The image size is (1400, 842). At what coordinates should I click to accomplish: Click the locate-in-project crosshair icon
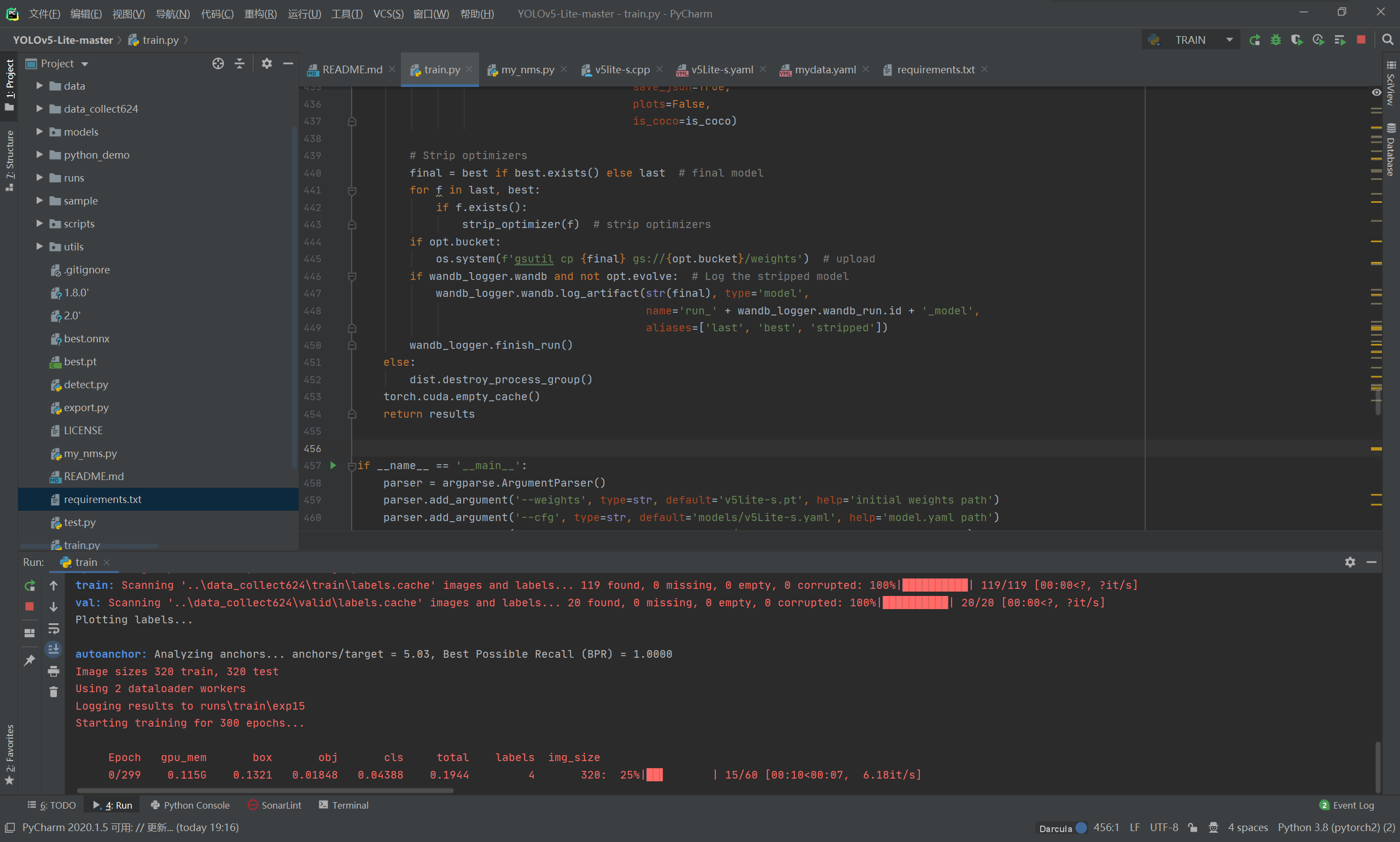(218, 63)
